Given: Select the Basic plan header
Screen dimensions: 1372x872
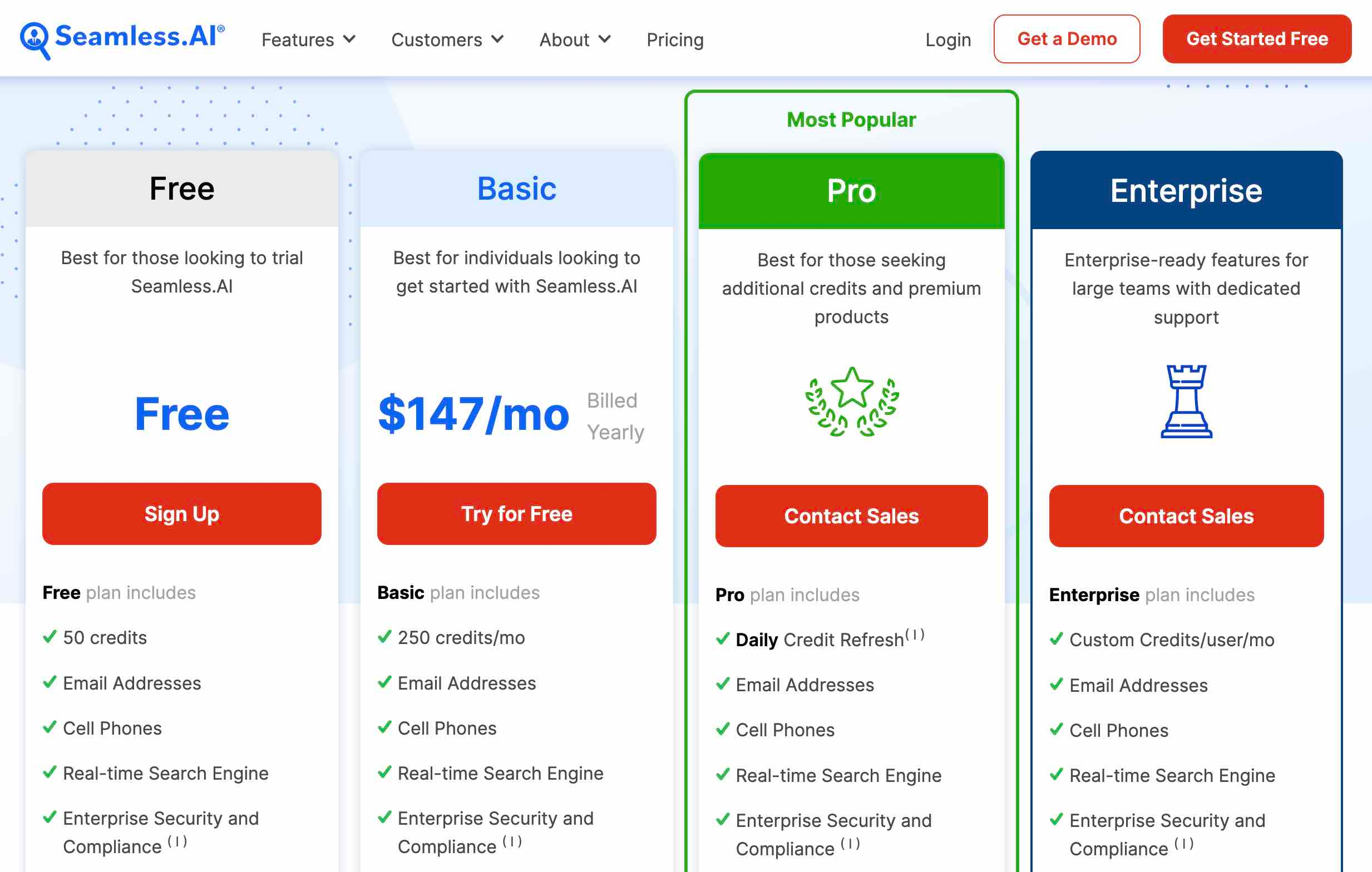Looking at the screenshot, I should pyautogui.click(x=516, y=189).
